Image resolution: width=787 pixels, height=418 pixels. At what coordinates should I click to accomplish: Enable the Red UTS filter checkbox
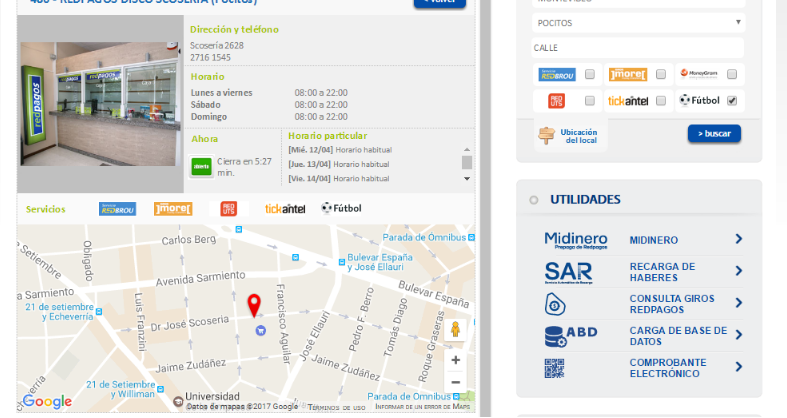(590, 100)
